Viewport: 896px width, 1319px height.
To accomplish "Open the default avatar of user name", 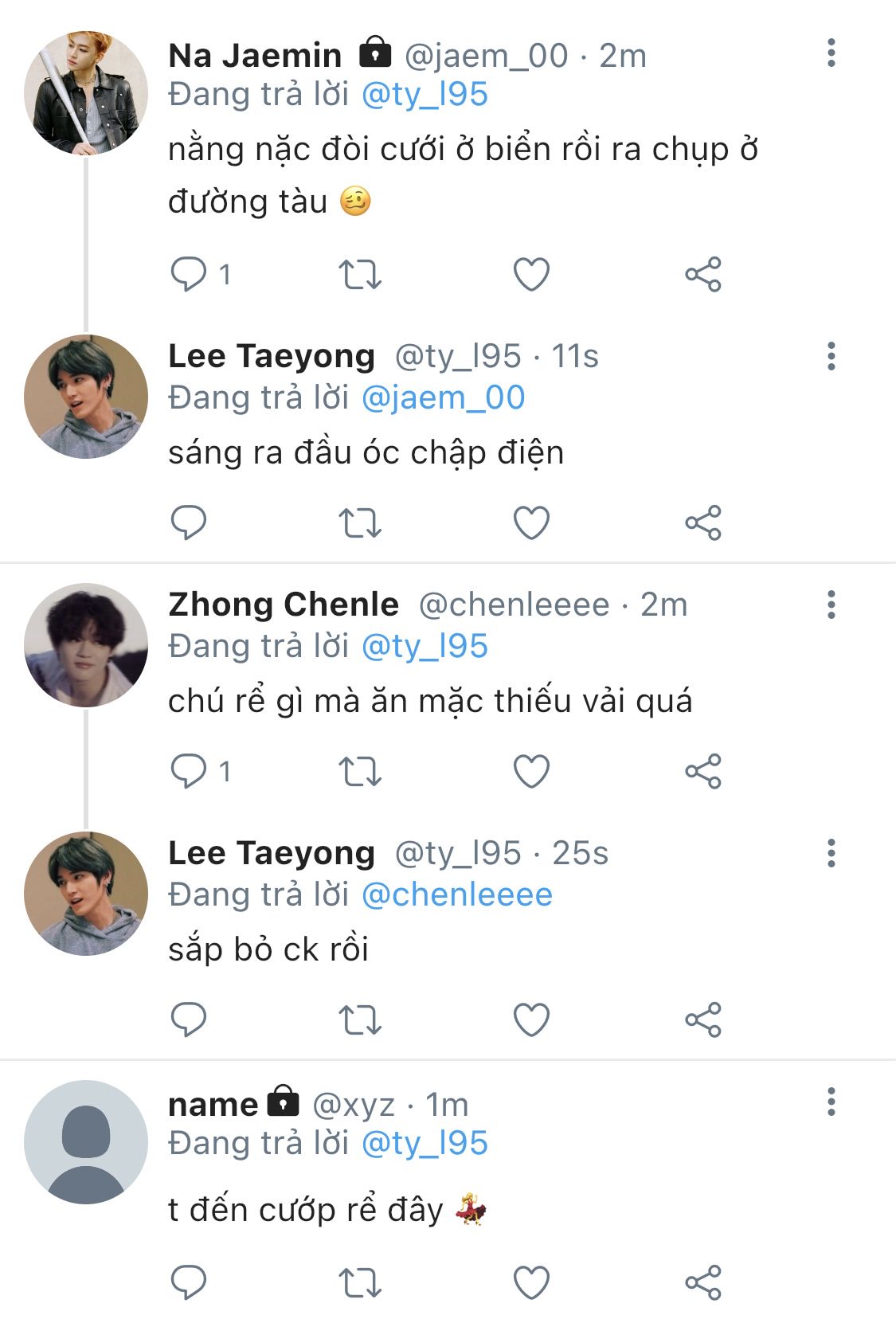I will point(86,1142).
